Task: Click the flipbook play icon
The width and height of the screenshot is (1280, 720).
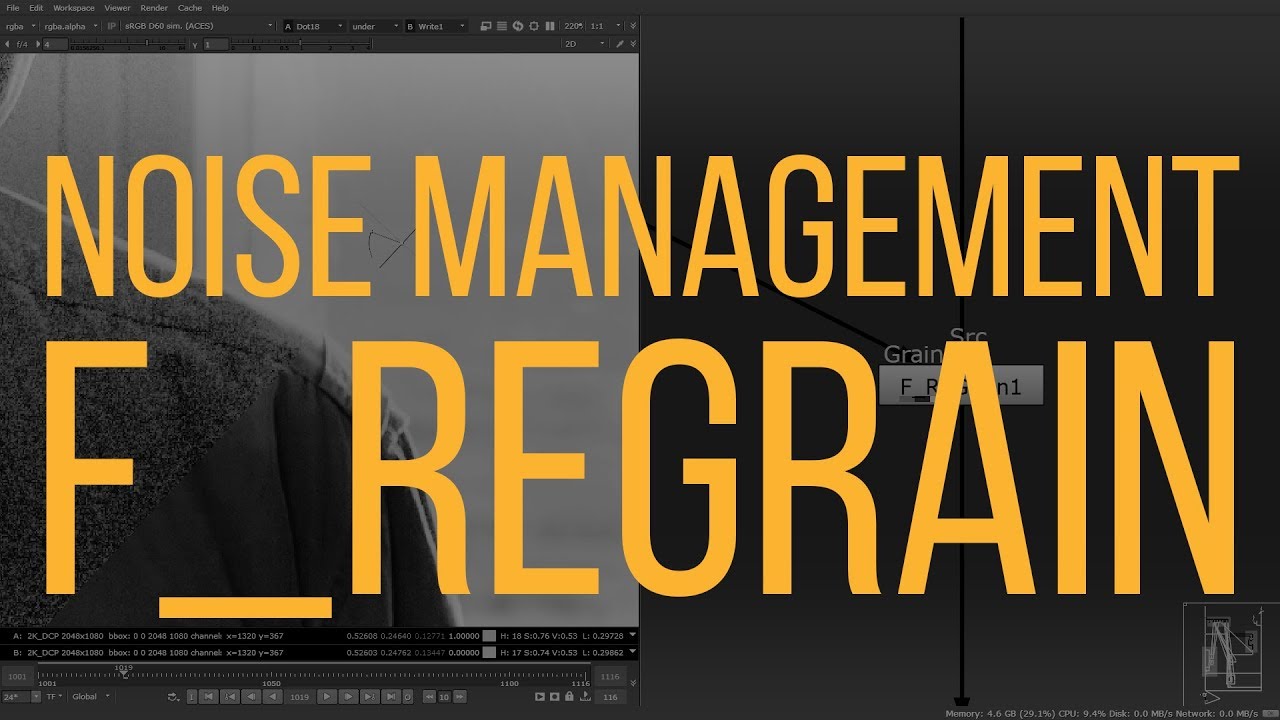Action: tap(540, 696)
